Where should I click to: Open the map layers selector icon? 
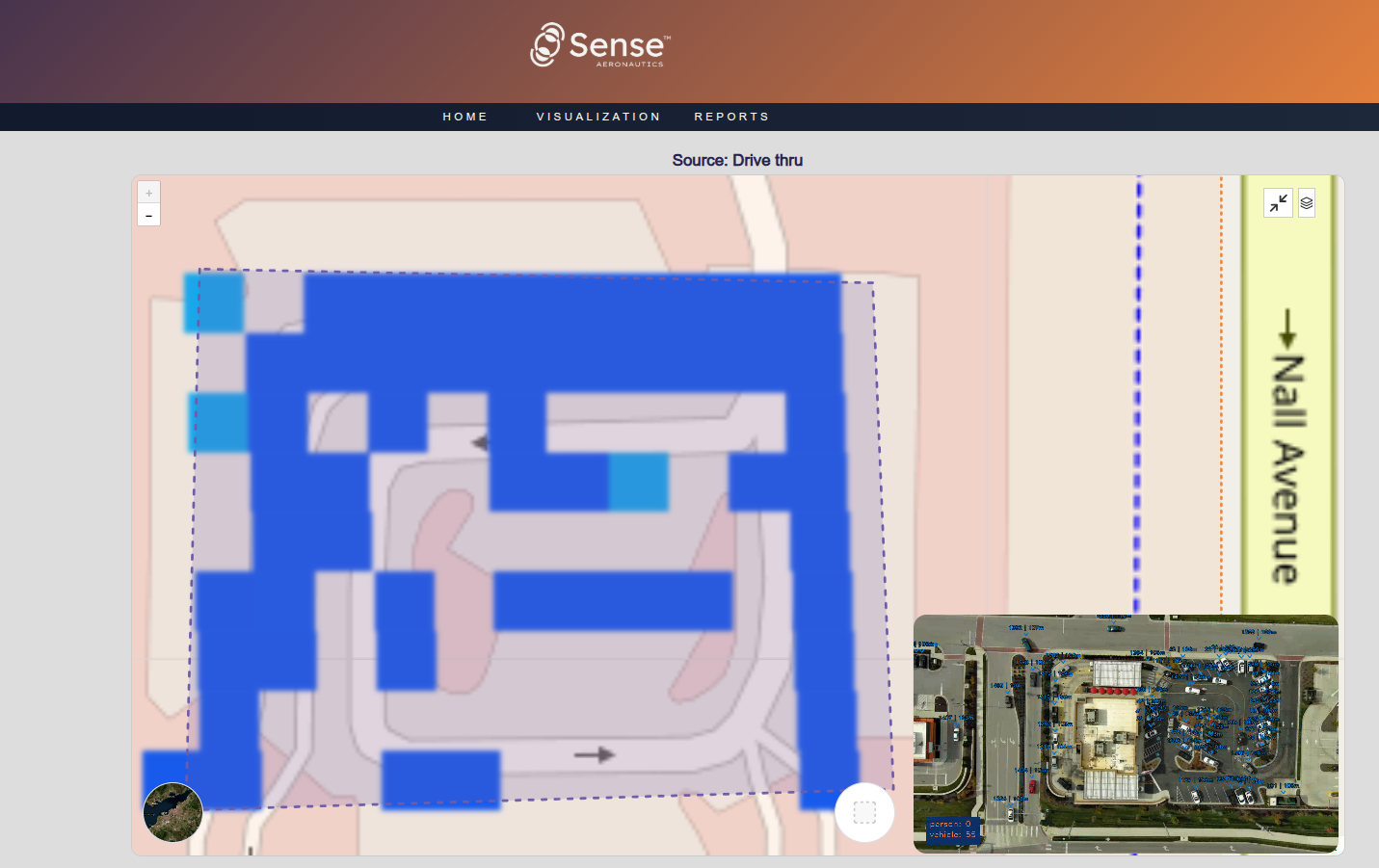1307,203
